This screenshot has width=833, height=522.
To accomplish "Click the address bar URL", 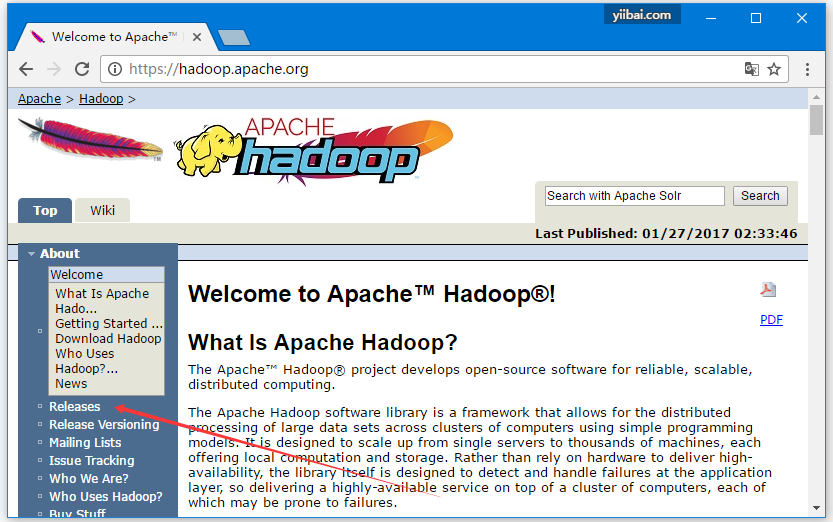I will pyautogui.click(x=218, y=69).
